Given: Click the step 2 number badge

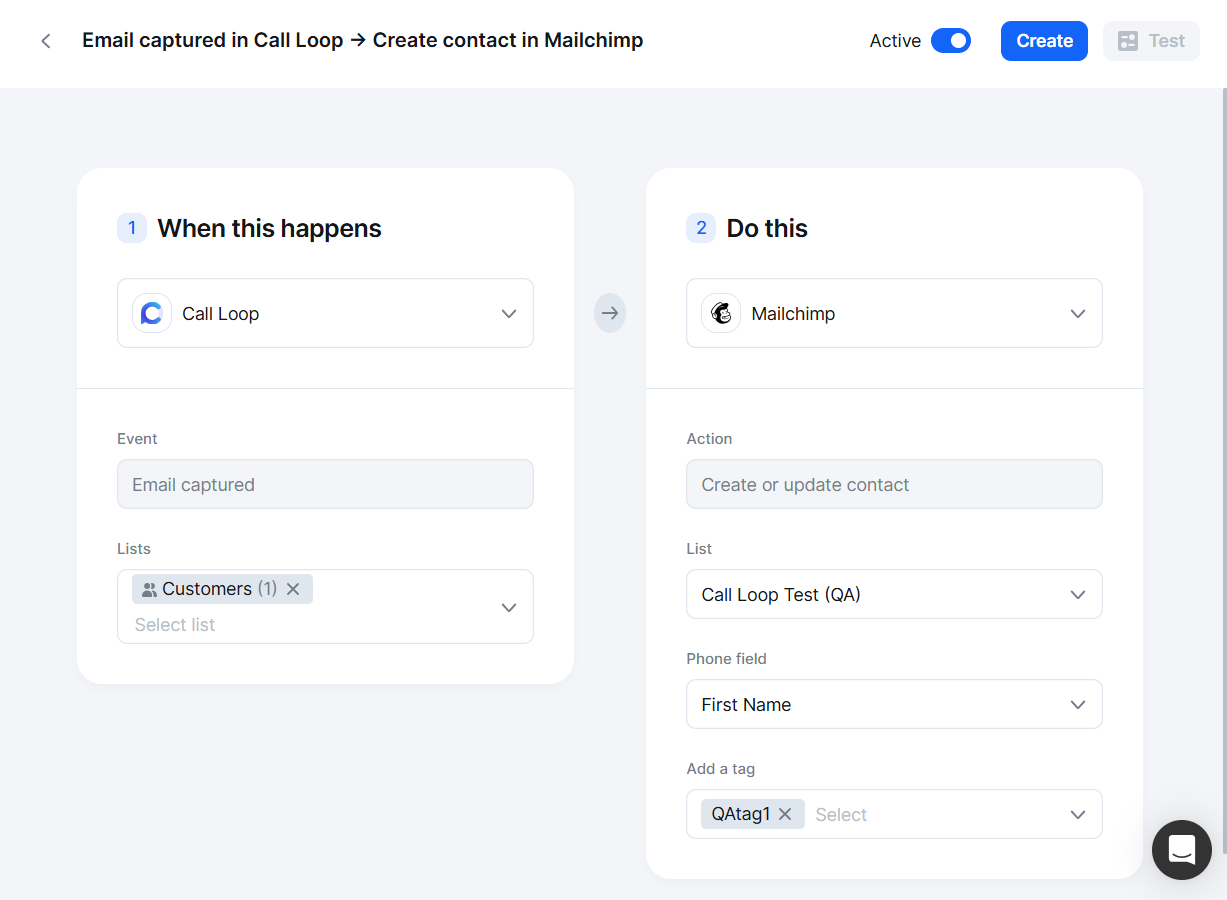Looking at the screenshot, I should coord(701,228).
